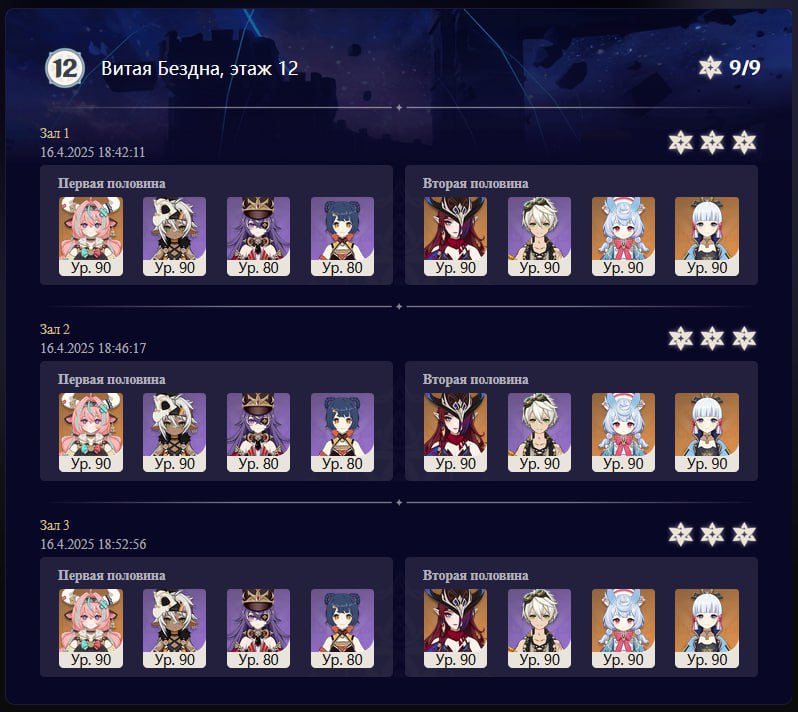Click first star of Зал 1 rating

[x=680, y=142]
